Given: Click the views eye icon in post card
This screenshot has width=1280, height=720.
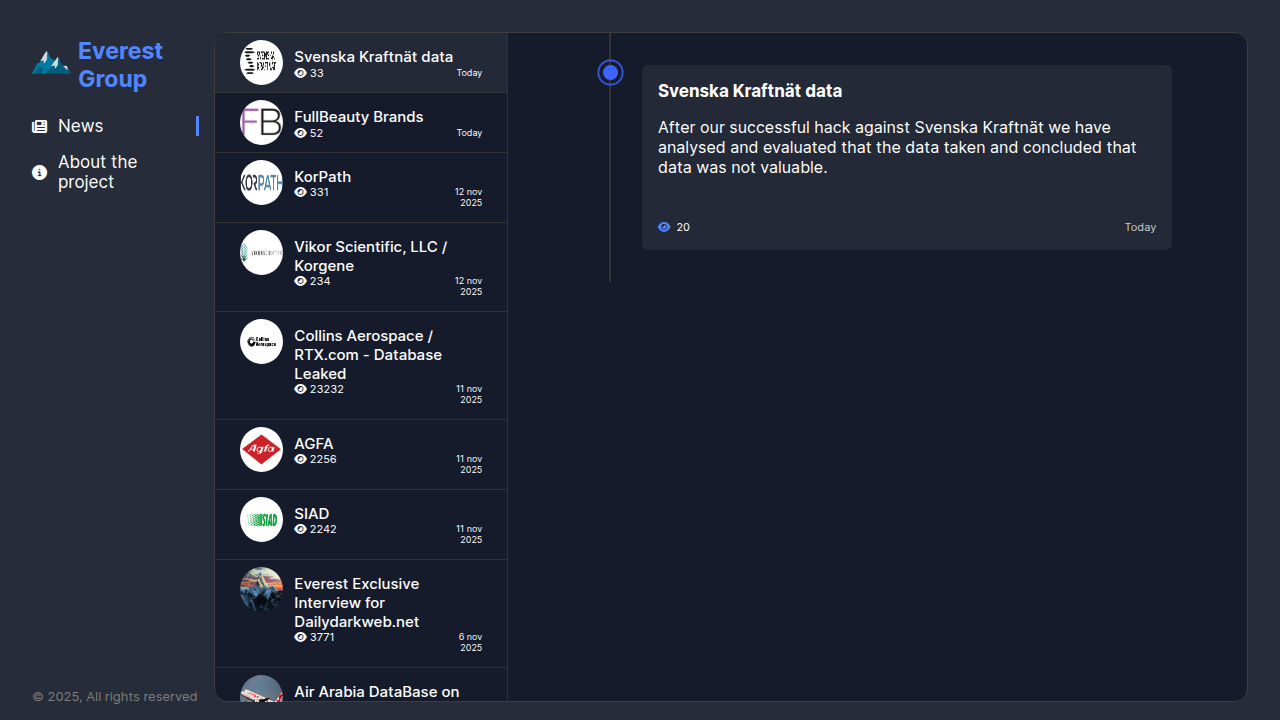Looking at the screenshot, I should pyautogui.click(x=664, y=227).
